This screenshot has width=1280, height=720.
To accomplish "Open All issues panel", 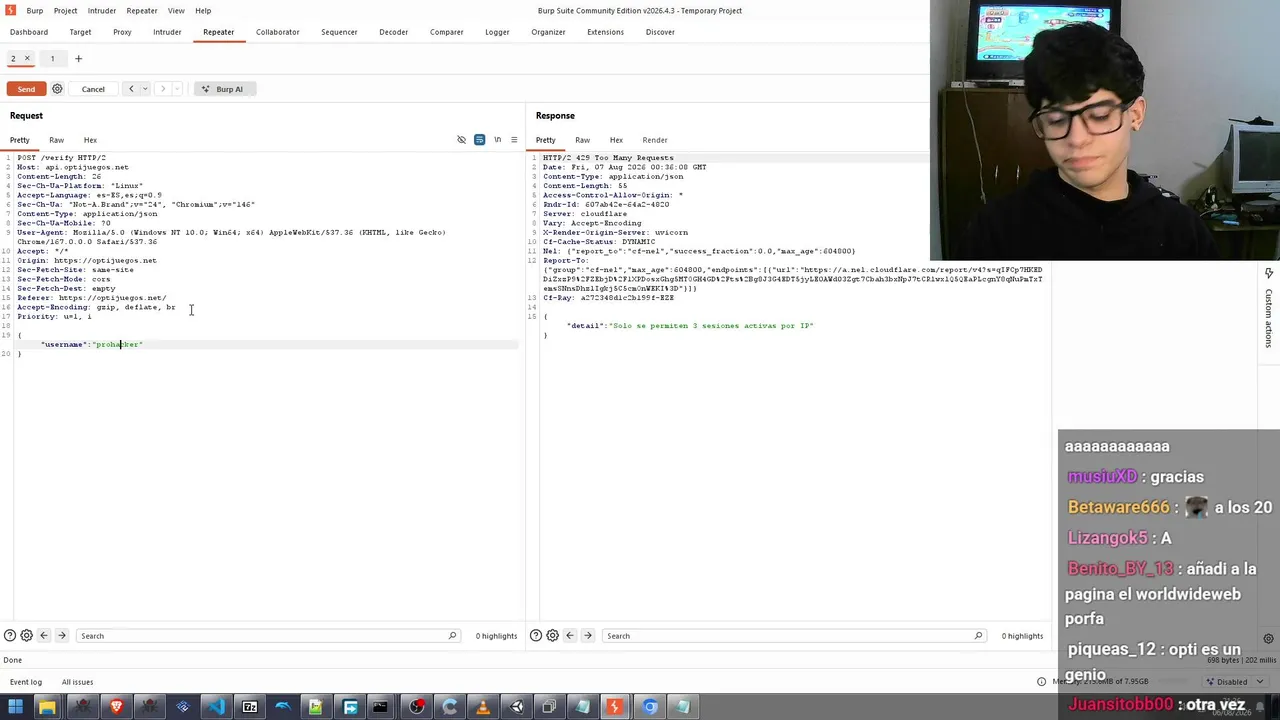I will point(77,682).
